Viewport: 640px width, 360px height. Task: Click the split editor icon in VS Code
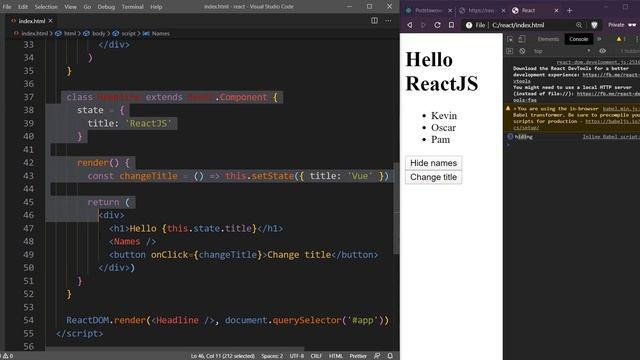(374, 20)
